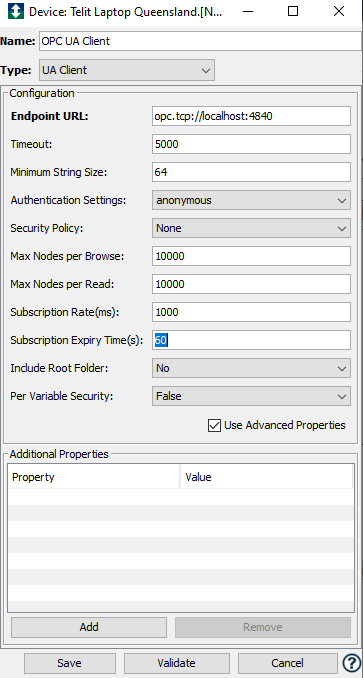Viewport: 363px width, 678px height.
Task: Click the Save button
Action: pos(70,663)
